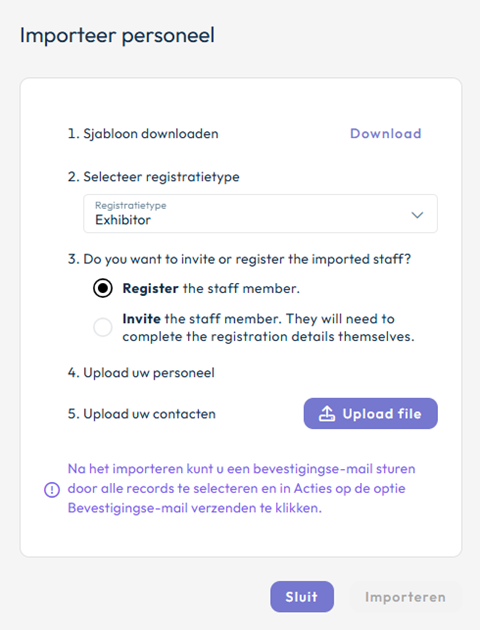The height and width of the screenshot is (630, 480).
Task: Click the Importeren button
Action: (405, 597)
